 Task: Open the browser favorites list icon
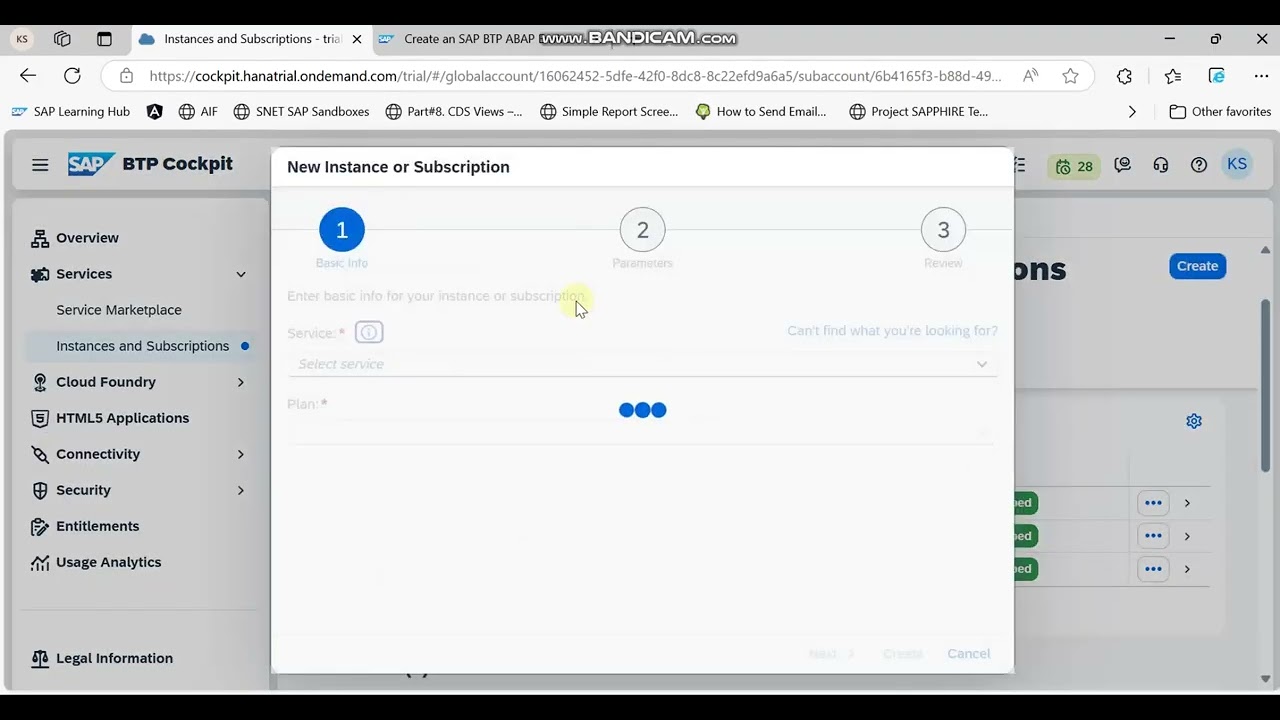pyautogui.click(x=1173, y=76)
